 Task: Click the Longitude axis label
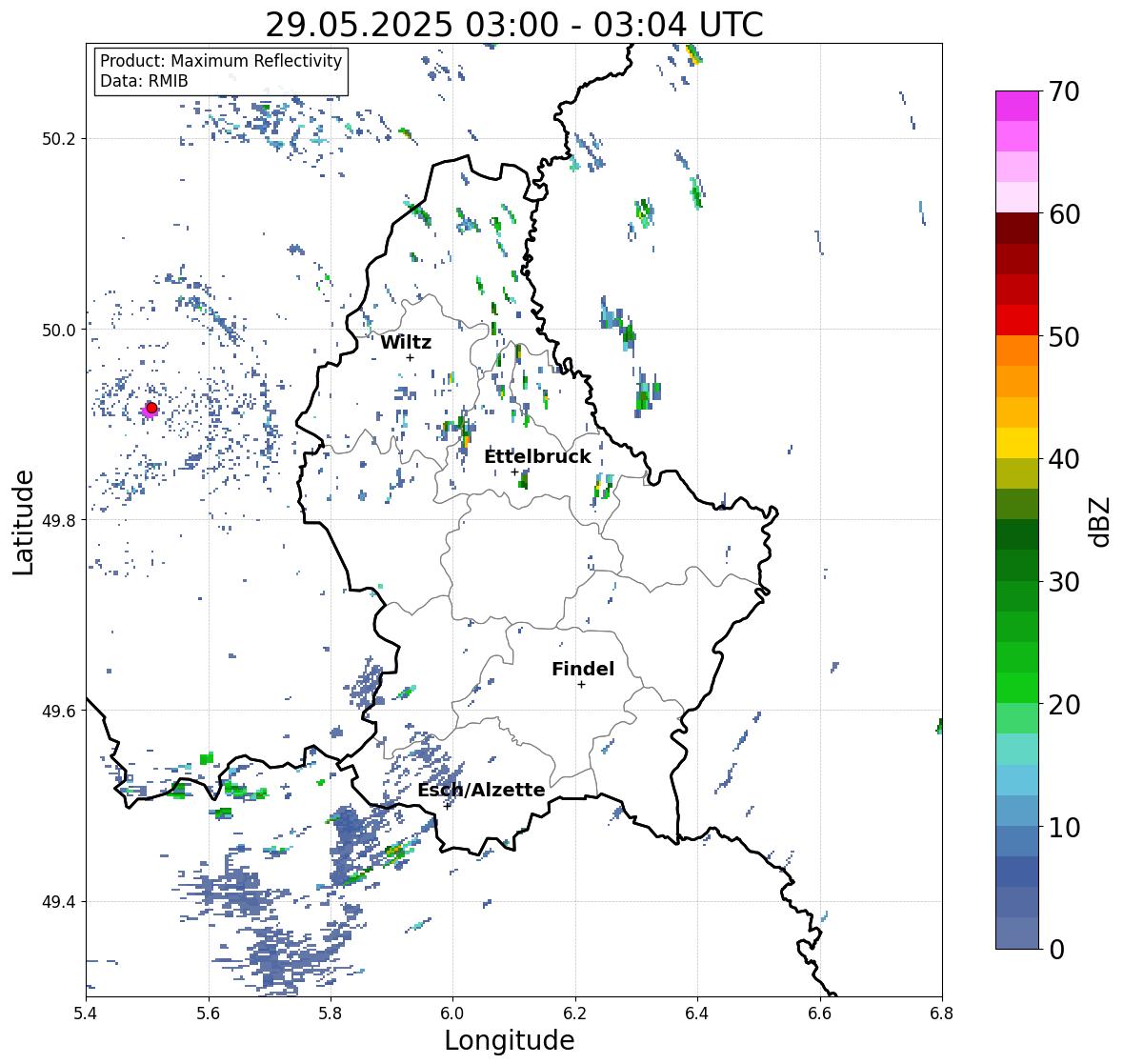click(x=510, y=1040)
